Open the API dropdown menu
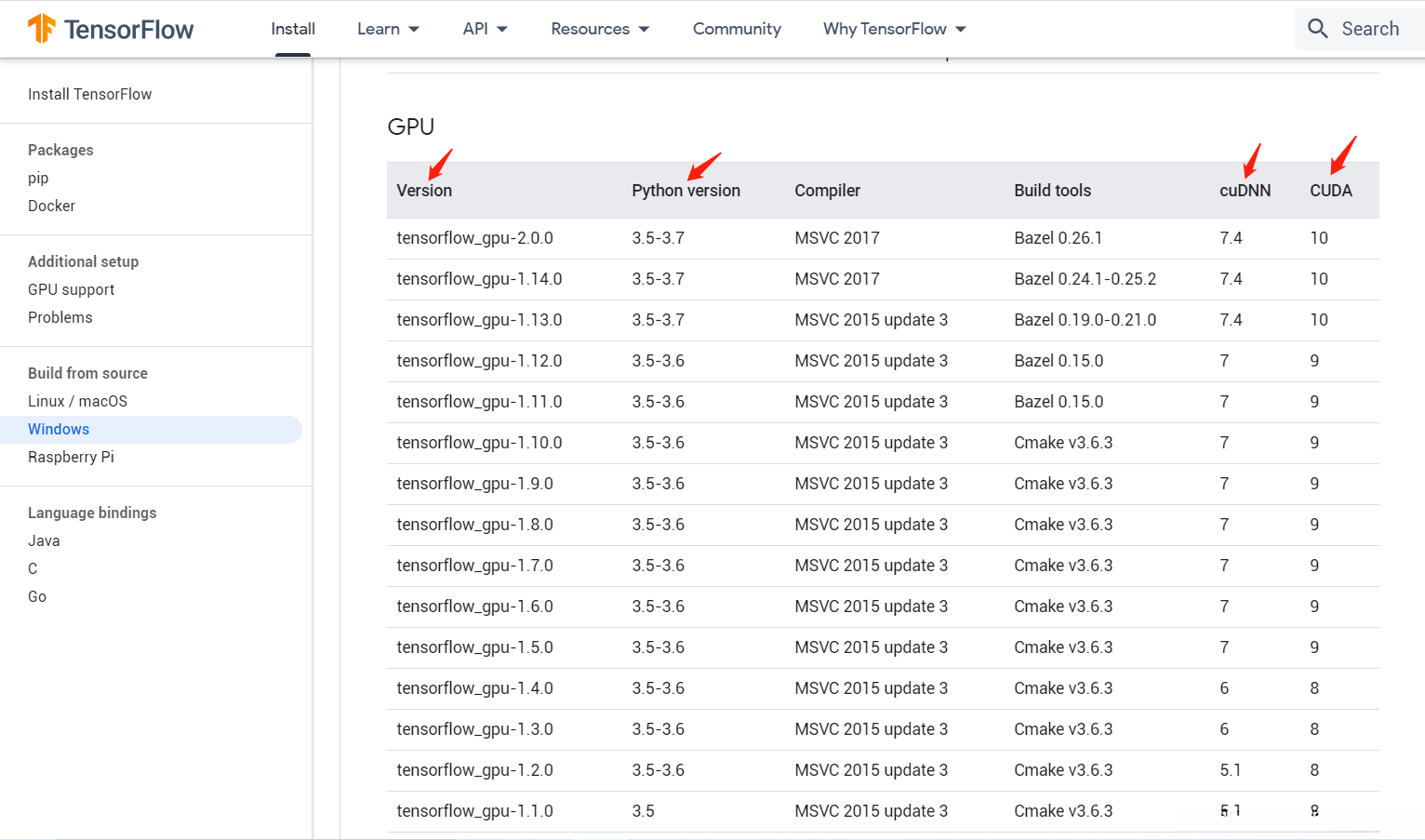The width and height of the screenshot is (1425, 840). pos(485,29)
